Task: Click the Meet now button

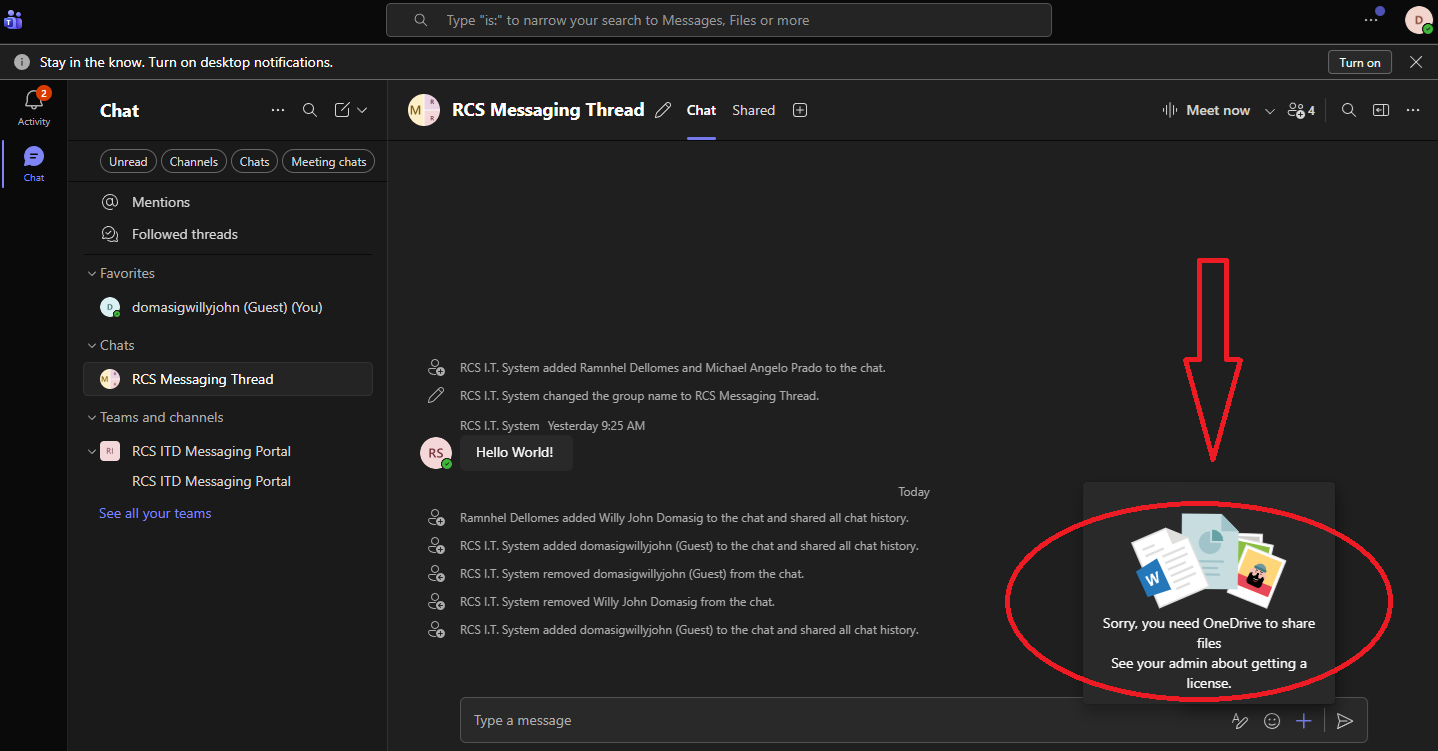Action: 1207,110
